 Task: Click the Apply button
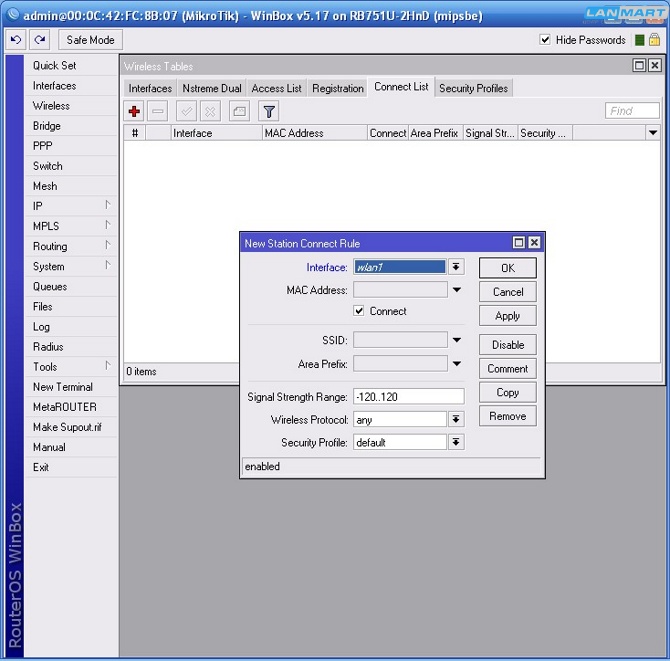[507, 316]
